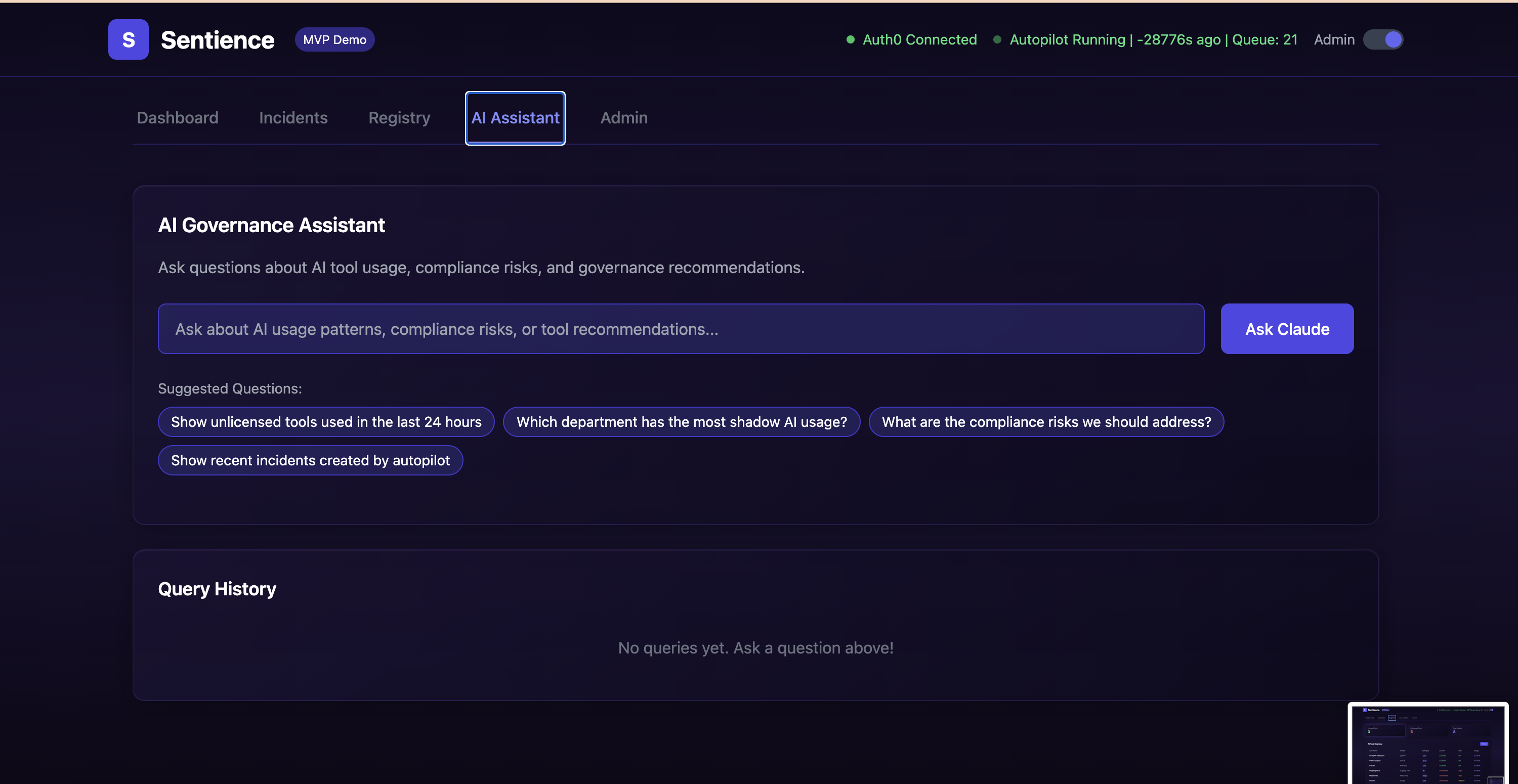Go to the Registry tab
Image resolution: width=1518 pixels, height=784 pixels.
coord(399,118)
